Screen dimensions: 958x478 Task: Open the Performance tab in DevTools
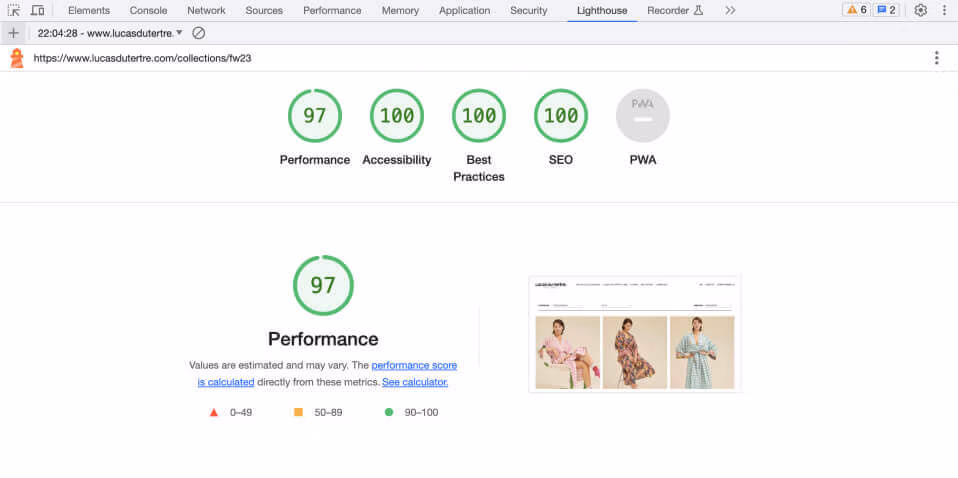click(x=332, y=10)
